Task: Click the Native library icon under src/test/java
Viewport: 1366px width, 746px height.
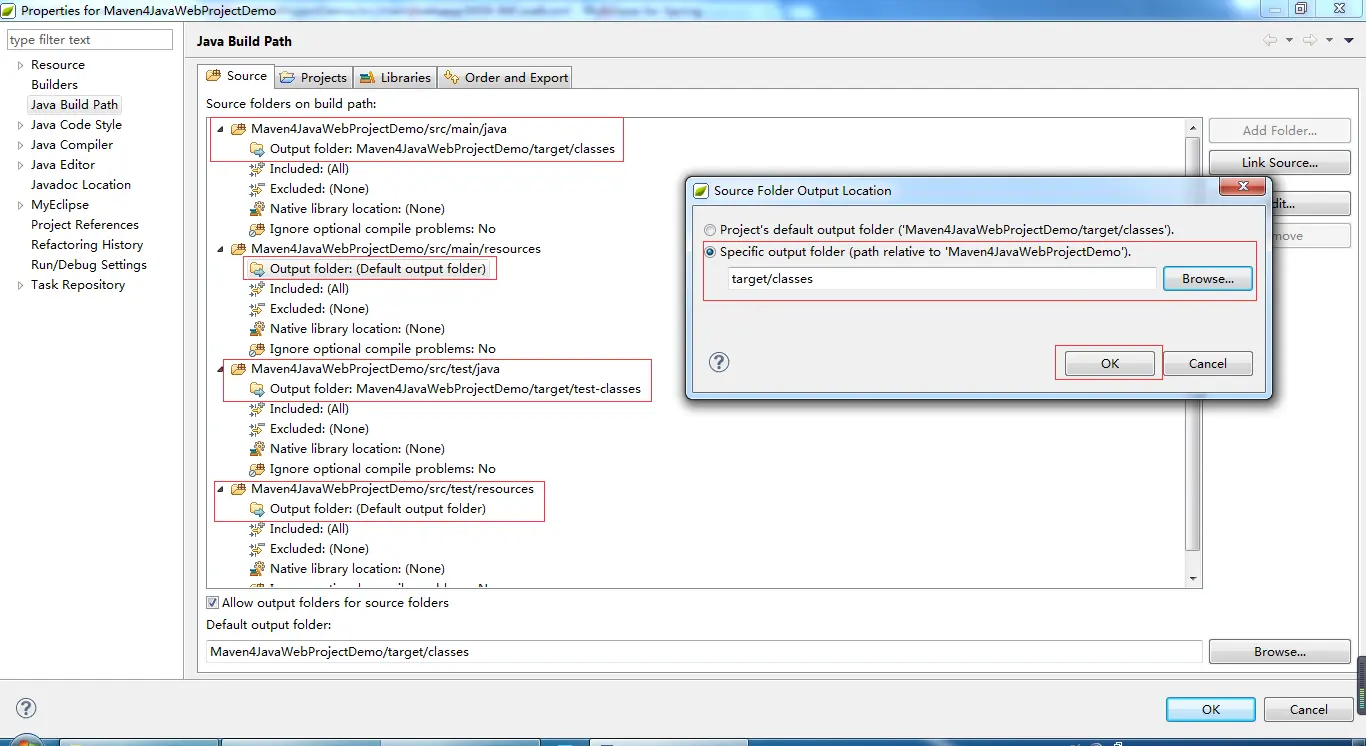Action: point(257,449)
